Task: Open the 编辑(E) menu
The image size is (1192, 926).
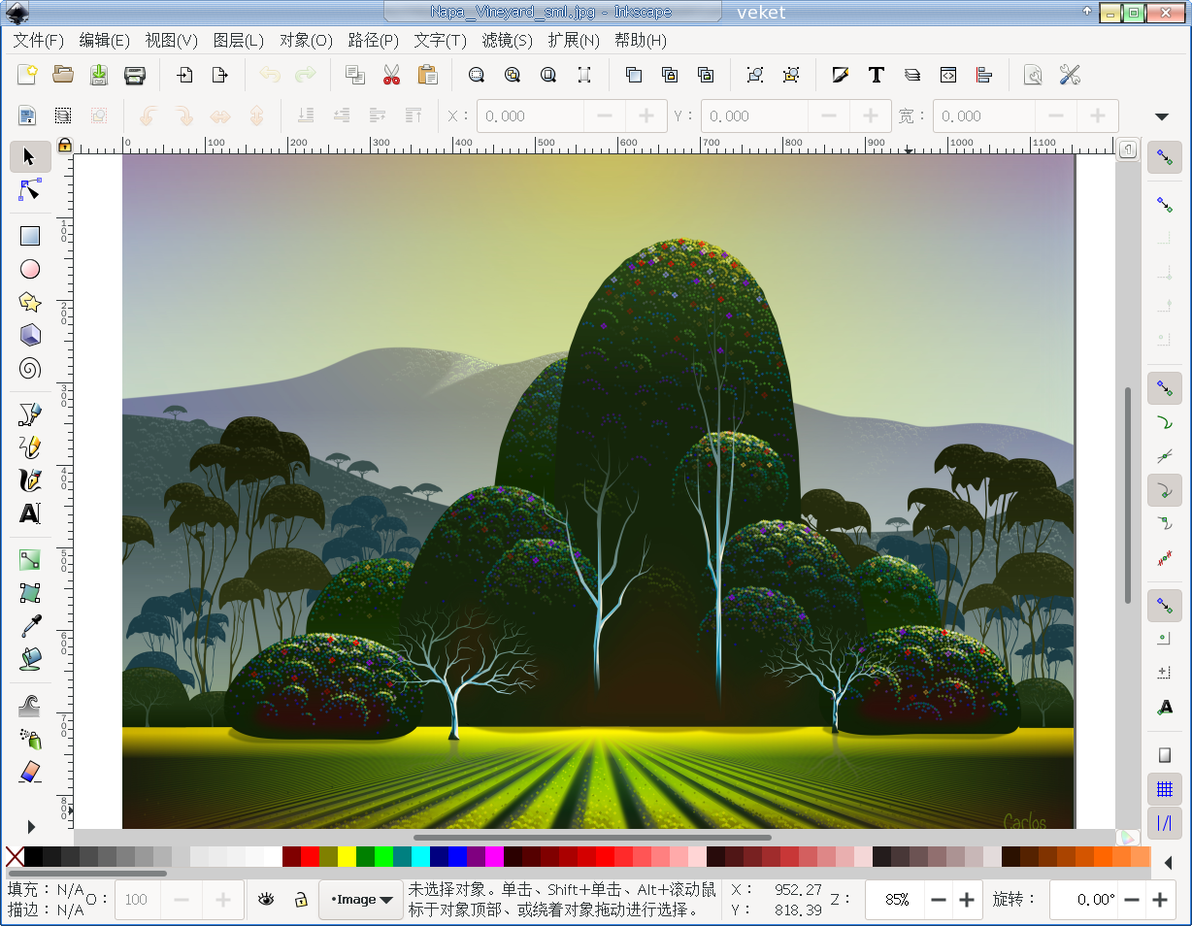Action: [x=105, y=40]
